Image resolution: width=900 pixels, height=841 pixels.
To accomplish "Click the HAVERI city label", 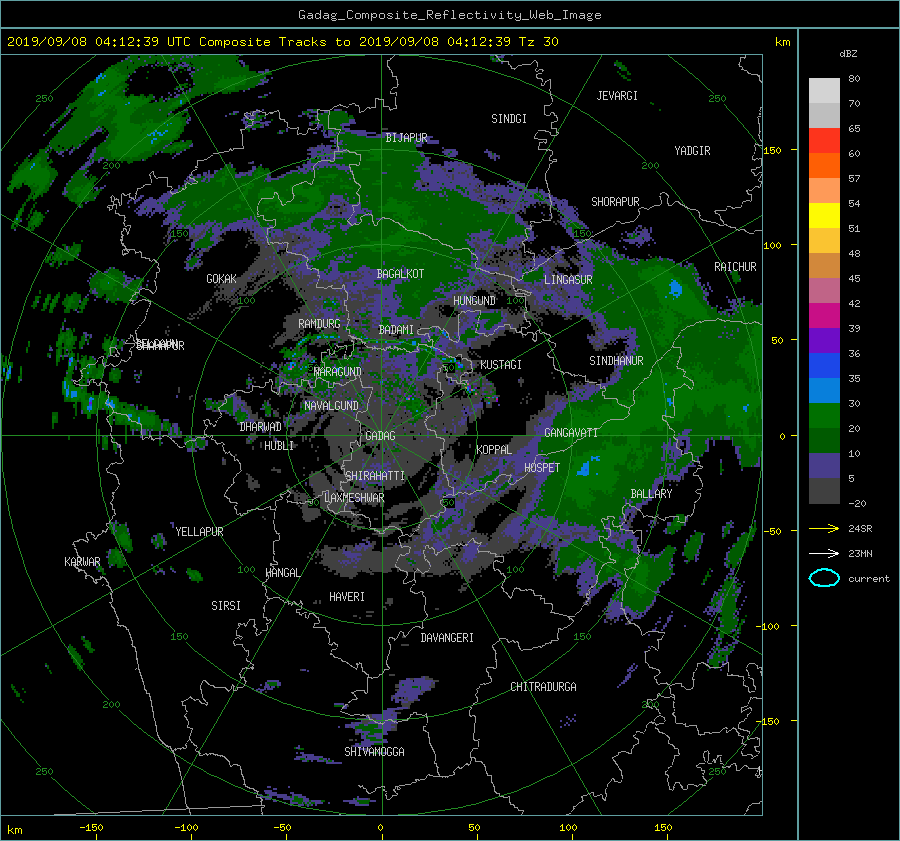I will (347, 597).
